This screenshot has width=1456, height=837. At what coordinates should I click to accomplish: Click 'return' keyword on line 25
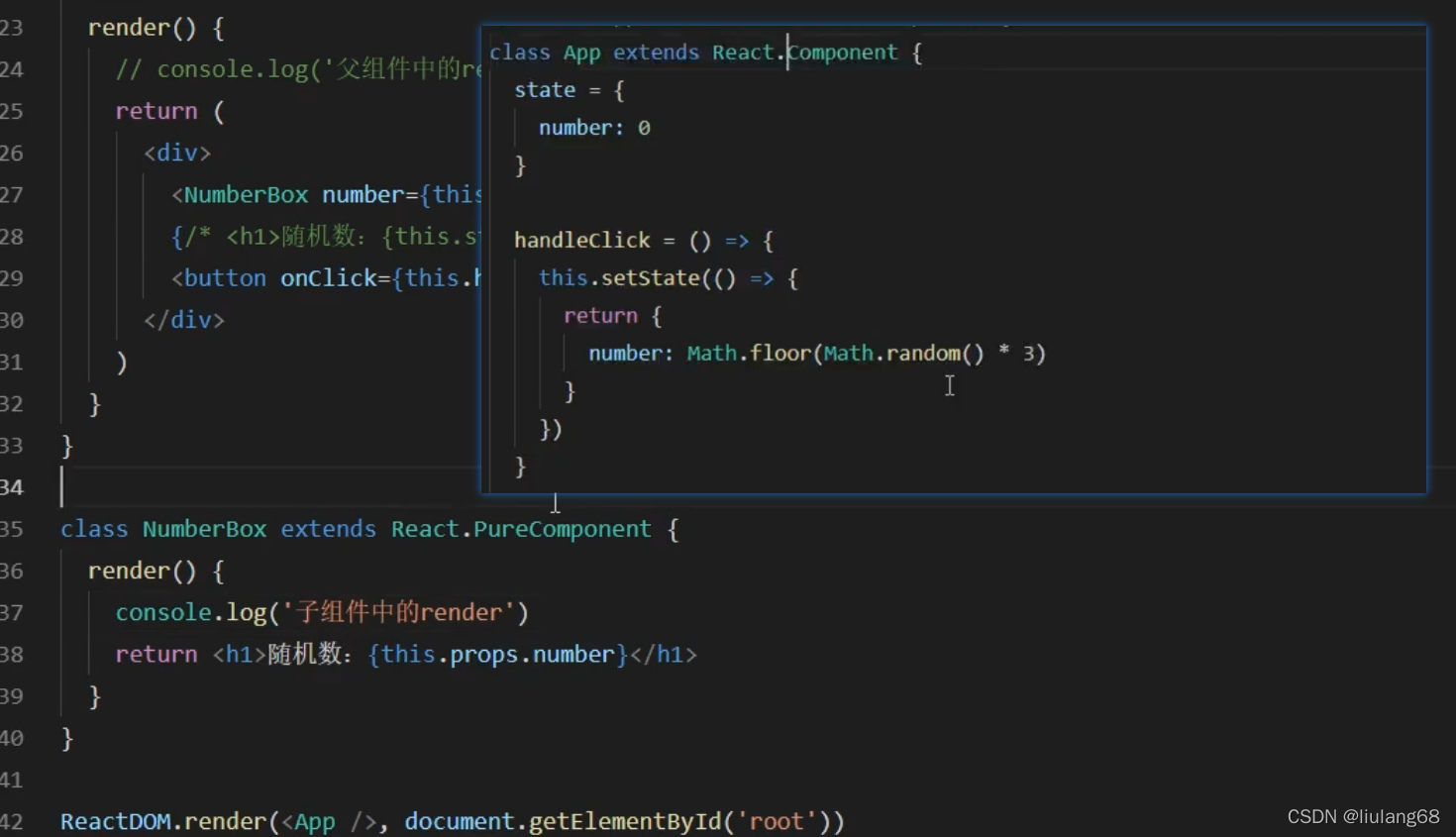pyautogui.click(x=156, y=111)
